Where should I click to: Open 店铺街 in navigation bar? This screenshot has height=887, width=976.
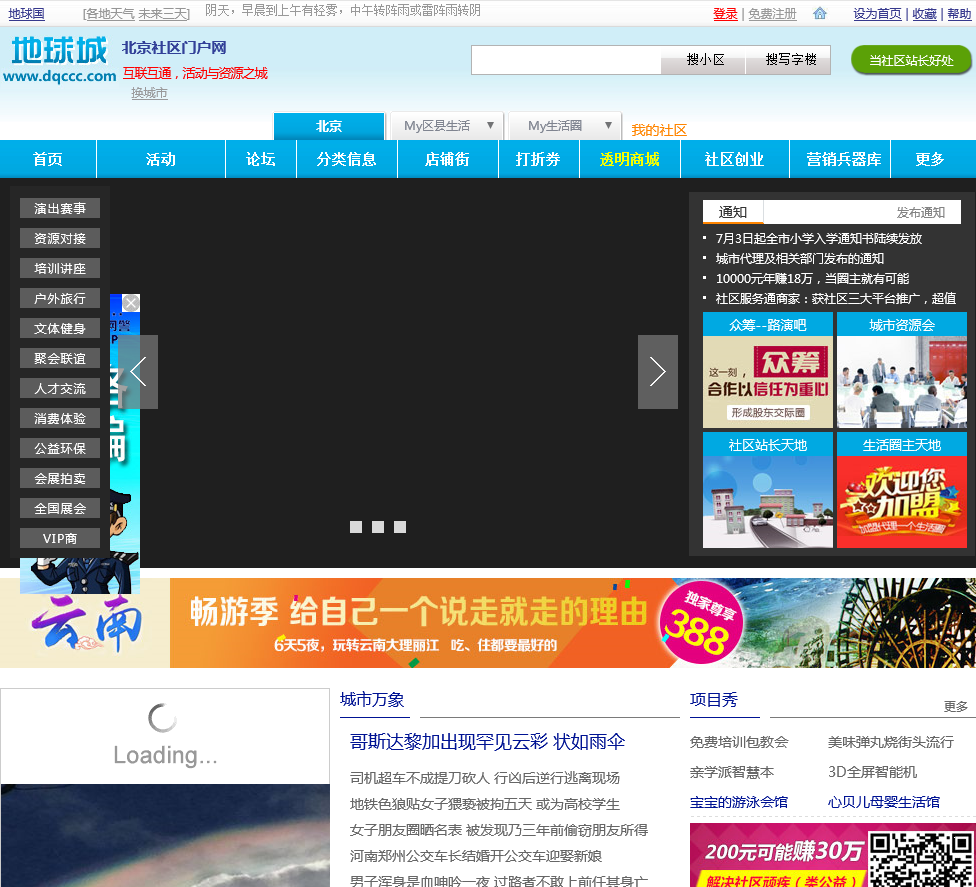tap(448, 159)
